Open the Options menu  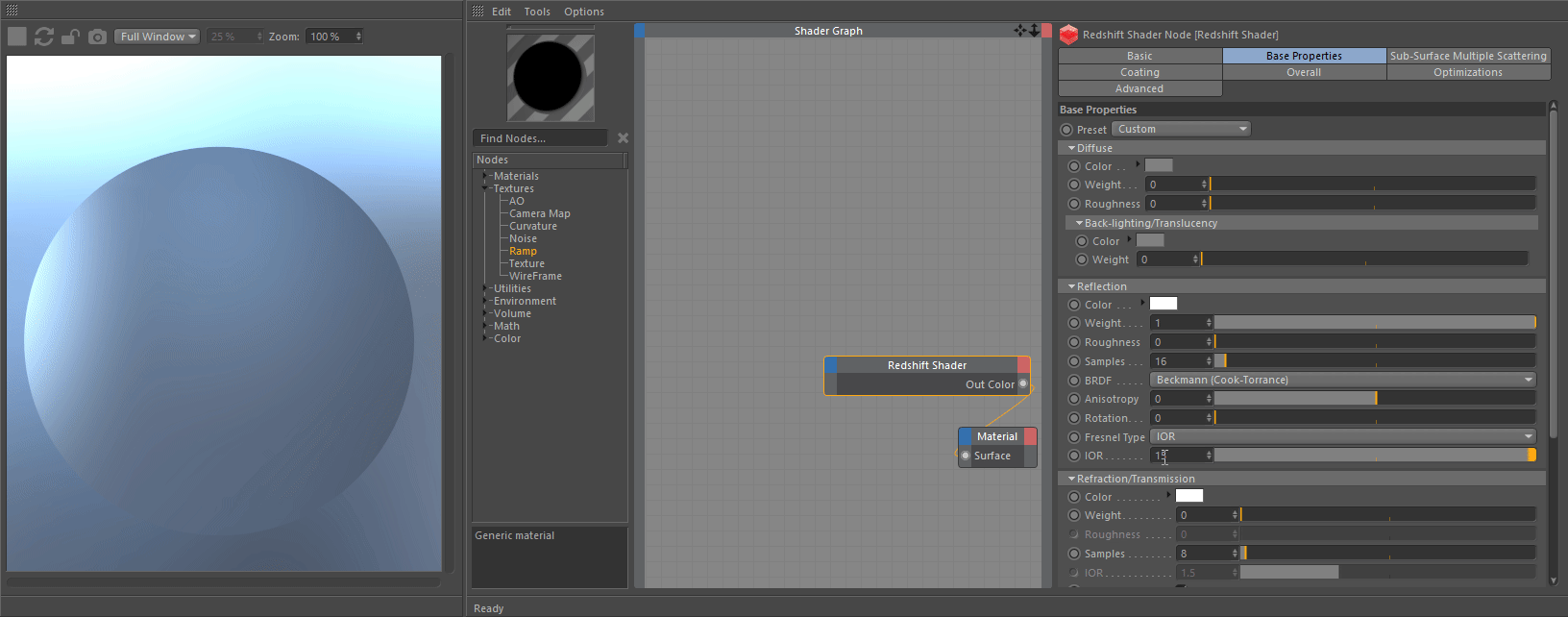pos(584,12)
